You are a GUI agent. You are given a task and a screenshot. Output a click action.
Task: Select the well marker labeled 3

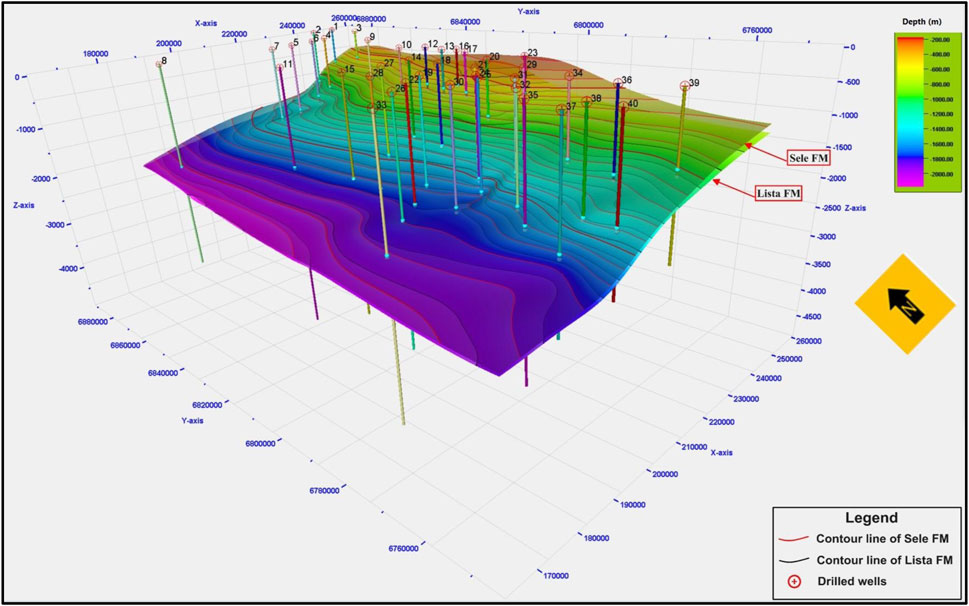pyautogui.click(x=354, y=30)
